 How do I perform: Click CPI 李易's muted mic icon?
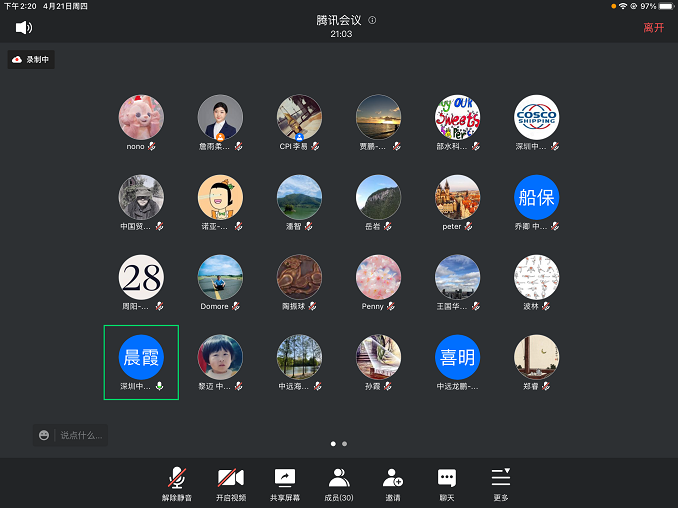315,147
